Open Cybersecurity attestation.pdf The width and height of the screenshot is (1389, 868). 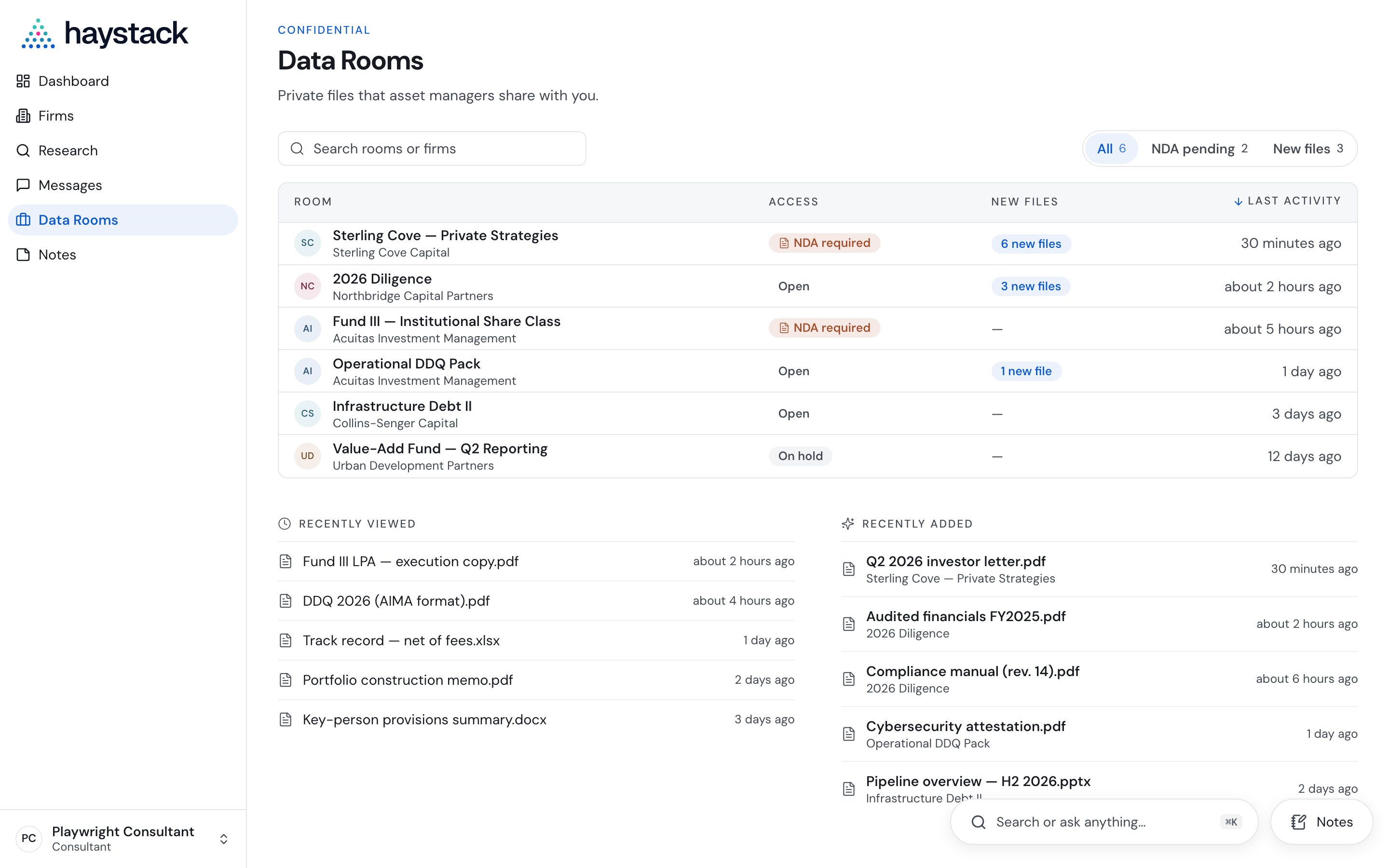966,727
